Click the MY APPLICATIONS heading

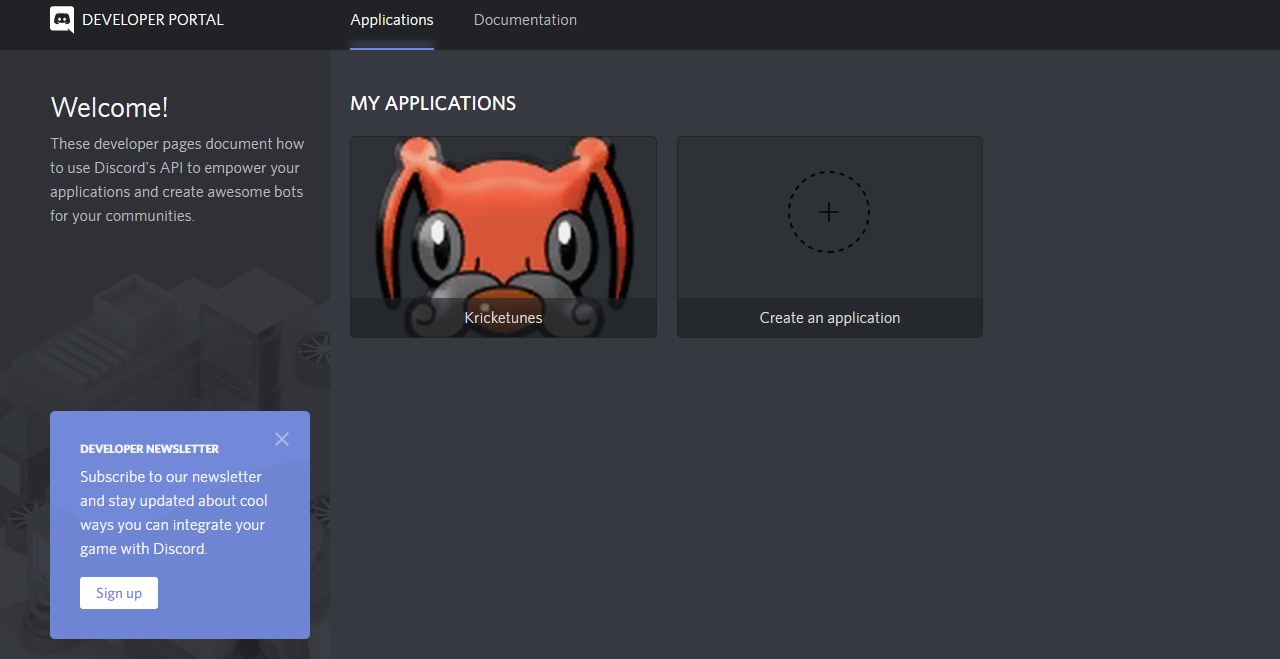(433, 104)
